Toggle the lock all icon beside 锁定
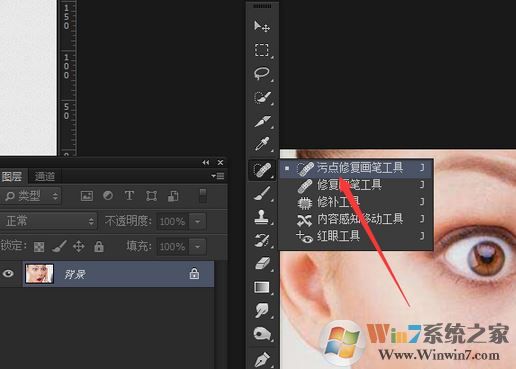Viewport: 516px width, 369px height. coord(99,247)
